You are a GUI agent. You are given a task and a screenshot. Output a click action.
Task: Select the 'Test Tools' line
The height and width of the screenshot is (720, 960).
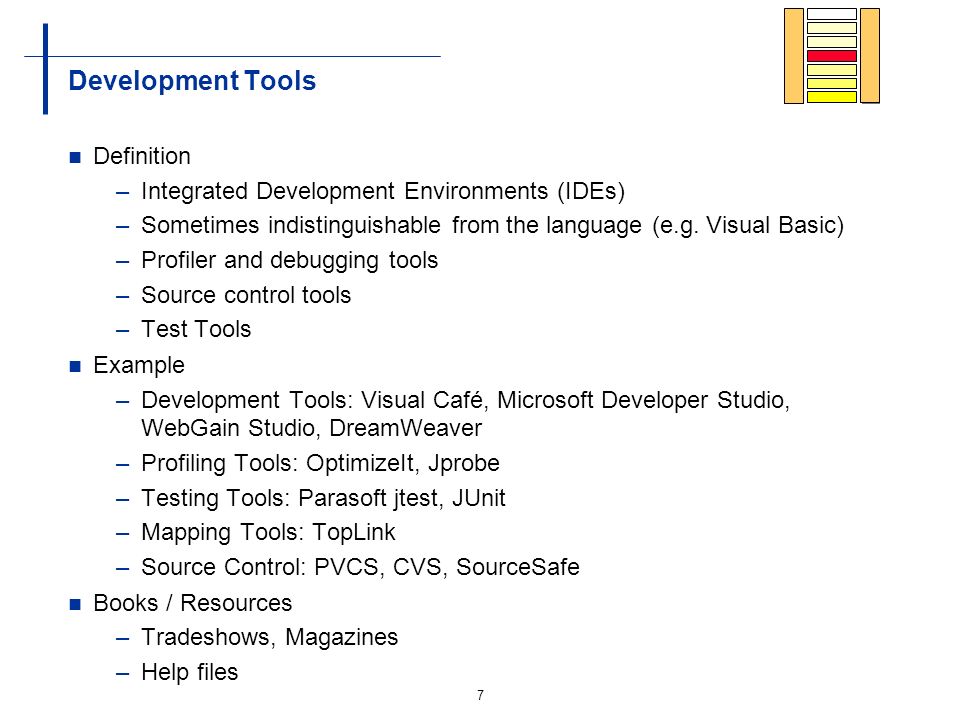coord(197,329)
